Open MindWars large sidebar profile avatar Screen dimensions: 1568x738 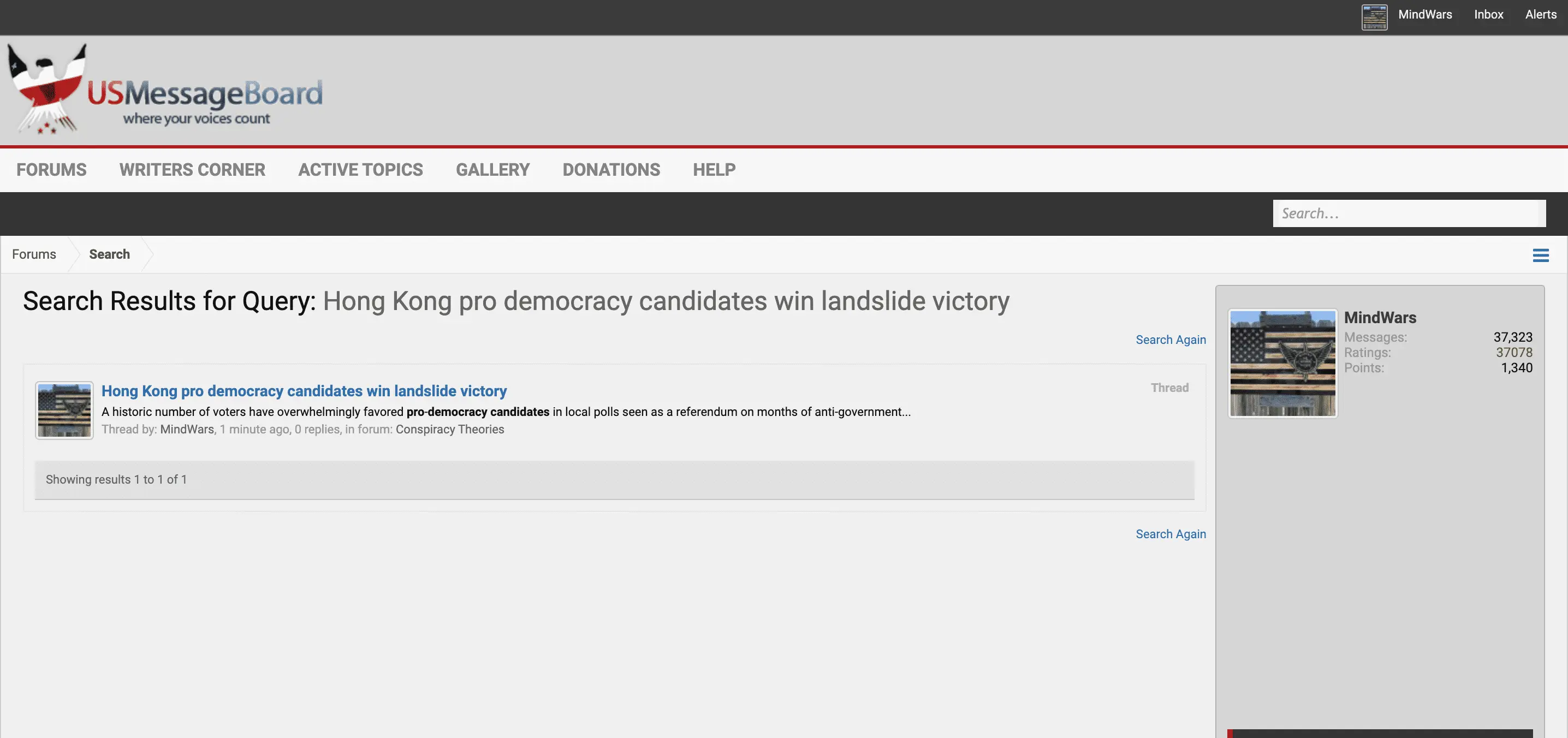coord(1282,363)
